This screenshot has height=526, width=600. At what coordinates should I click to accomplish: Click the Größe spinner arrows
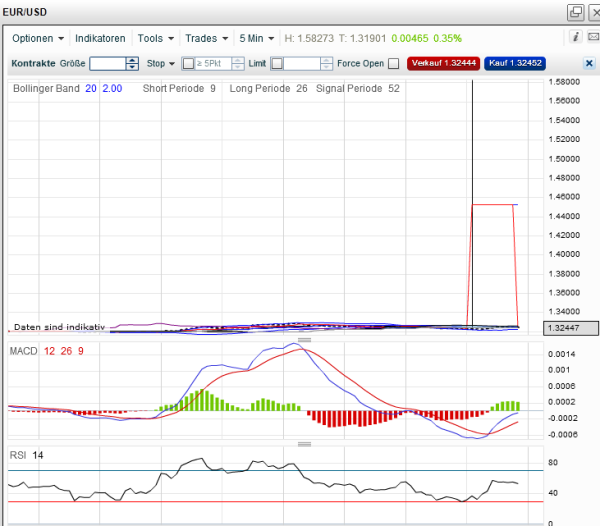[132, 64]
